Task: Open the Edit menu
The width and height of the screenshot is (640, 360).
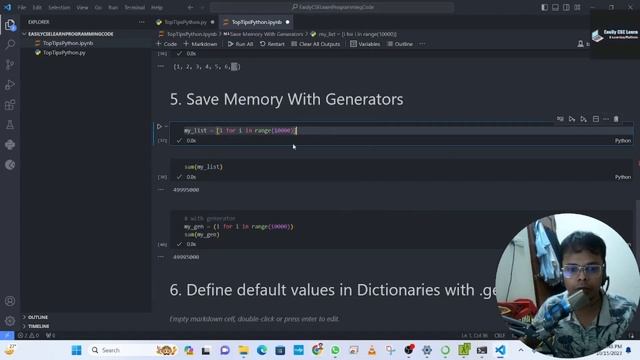Action: click(37, 7)
